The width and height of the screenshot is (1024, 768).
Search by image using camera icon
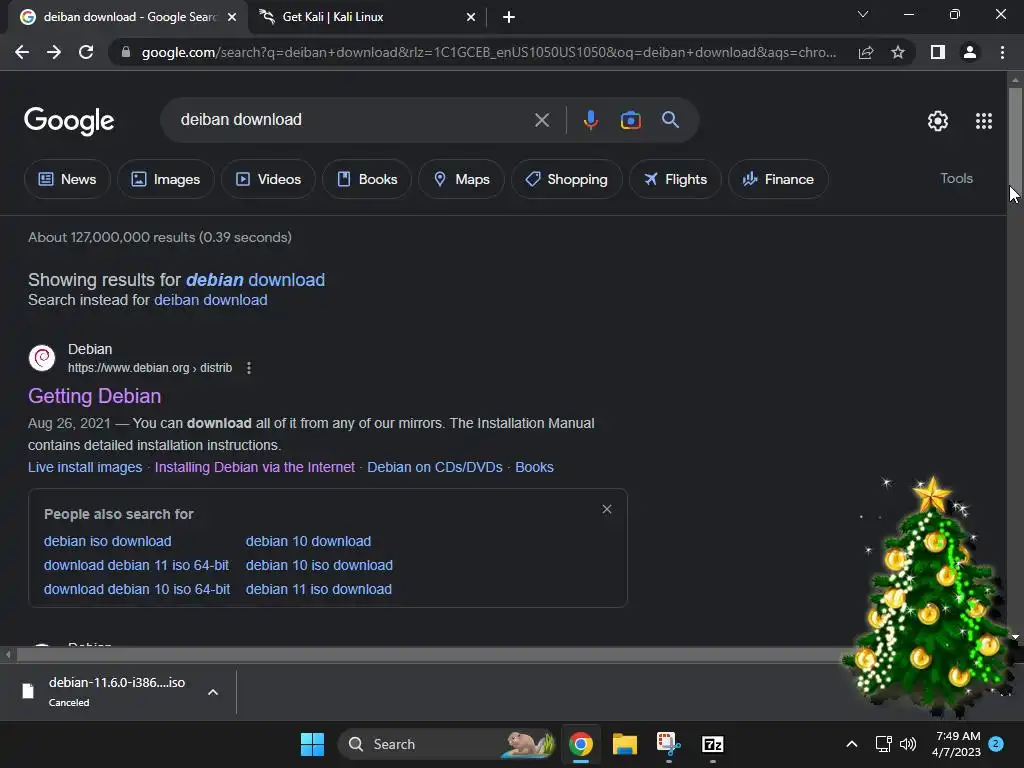[x=630, y=120]
